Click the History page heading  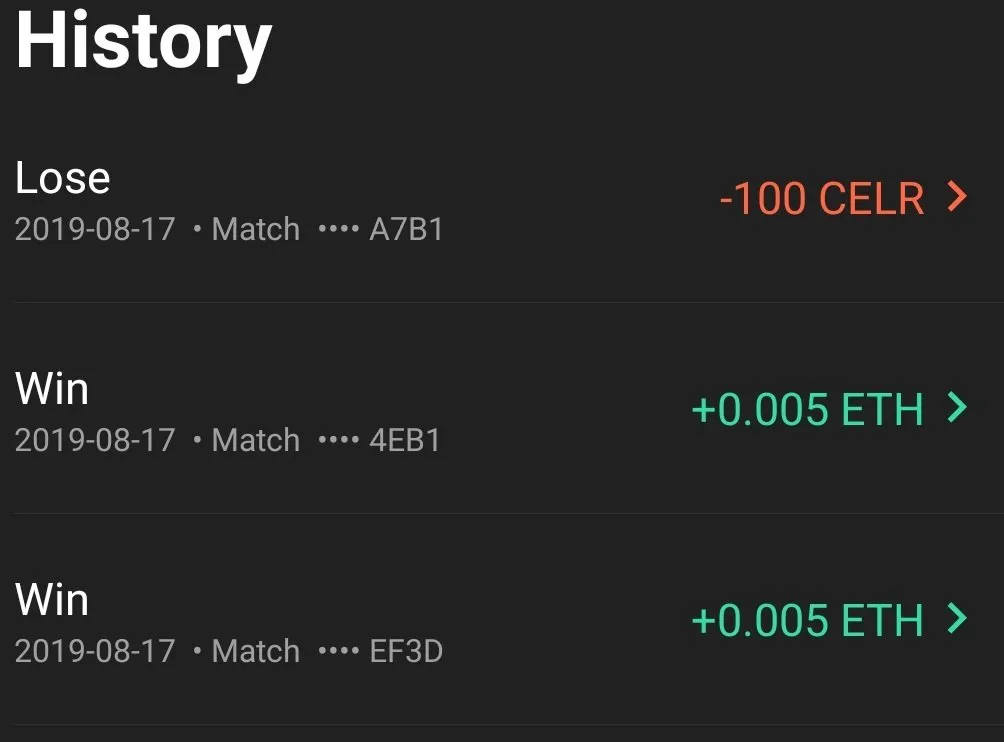coord(144,42)
